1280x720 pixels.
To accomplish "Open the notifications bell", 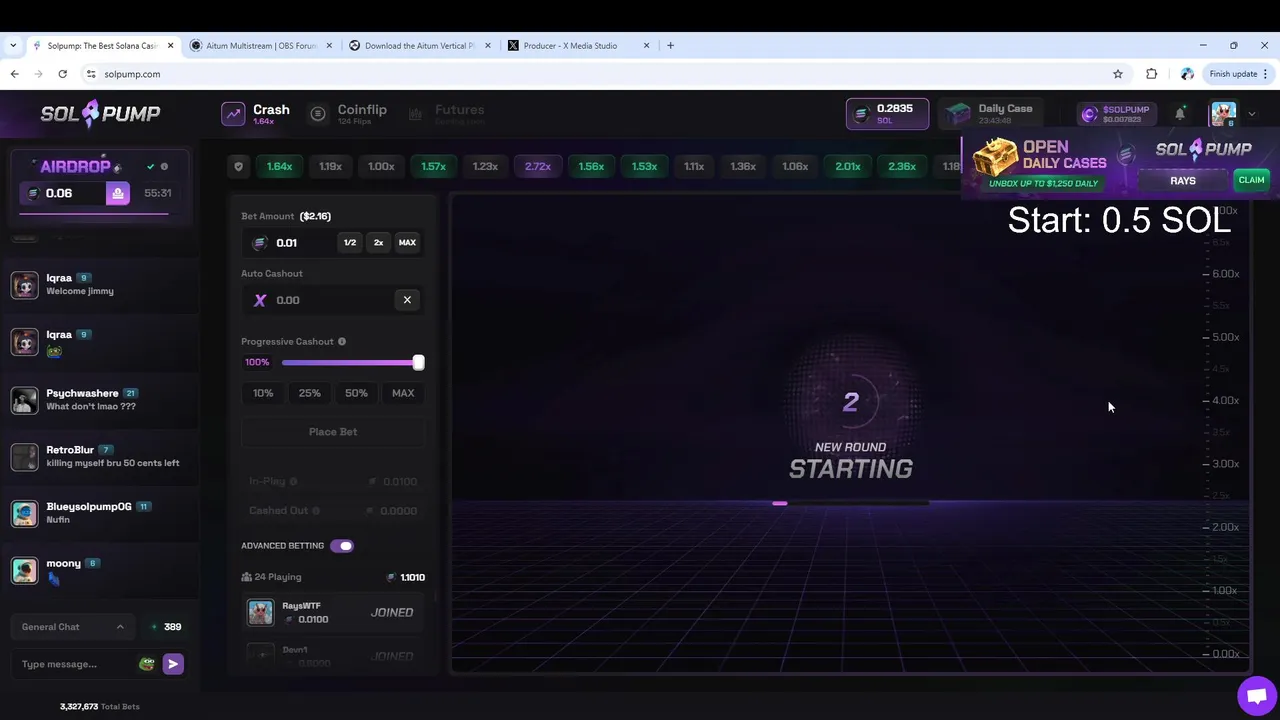I will point(1180,114).
